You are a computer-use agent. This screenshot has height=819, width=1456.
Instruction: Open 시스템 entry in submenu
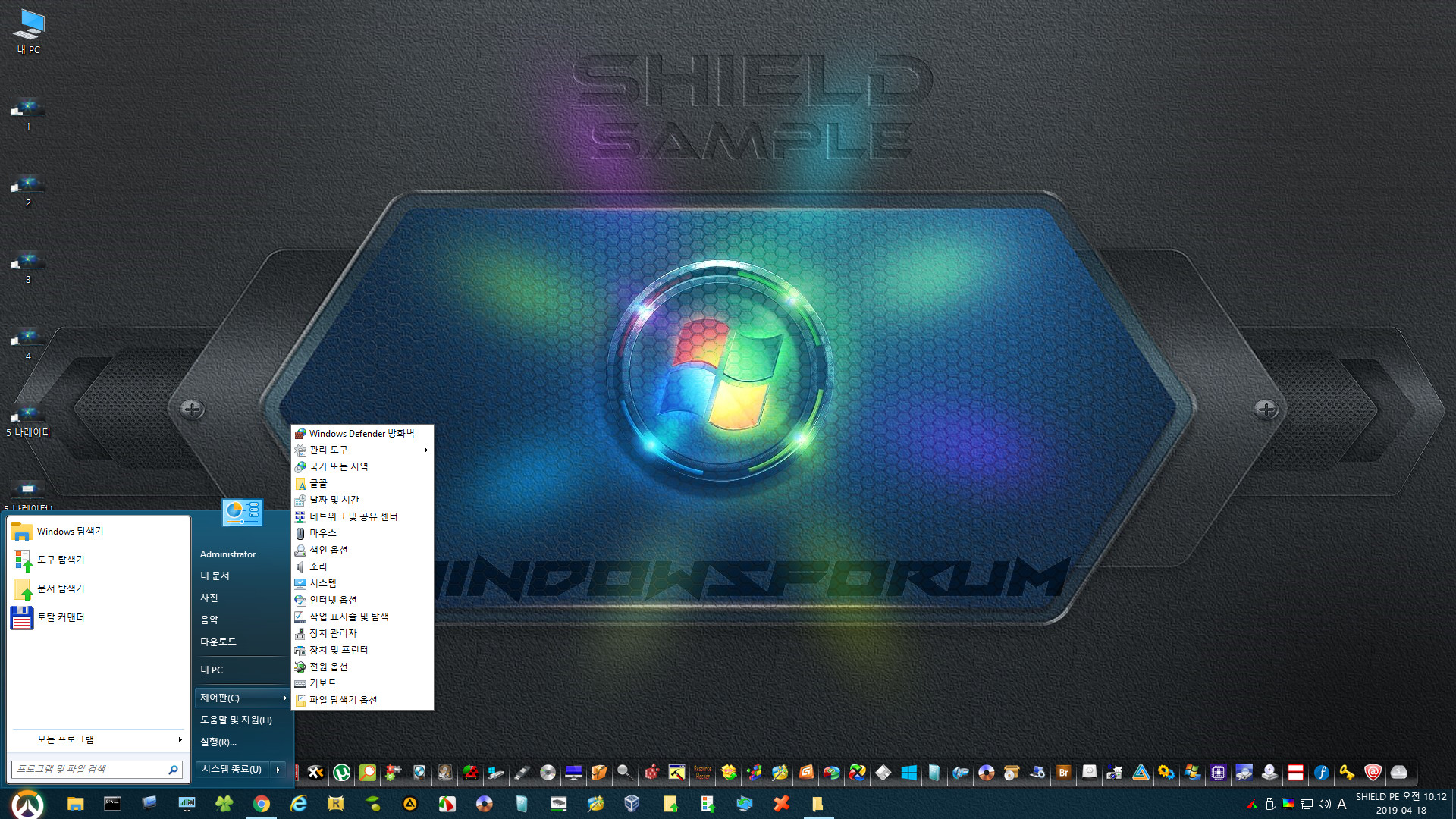click(x=362, y=583)
